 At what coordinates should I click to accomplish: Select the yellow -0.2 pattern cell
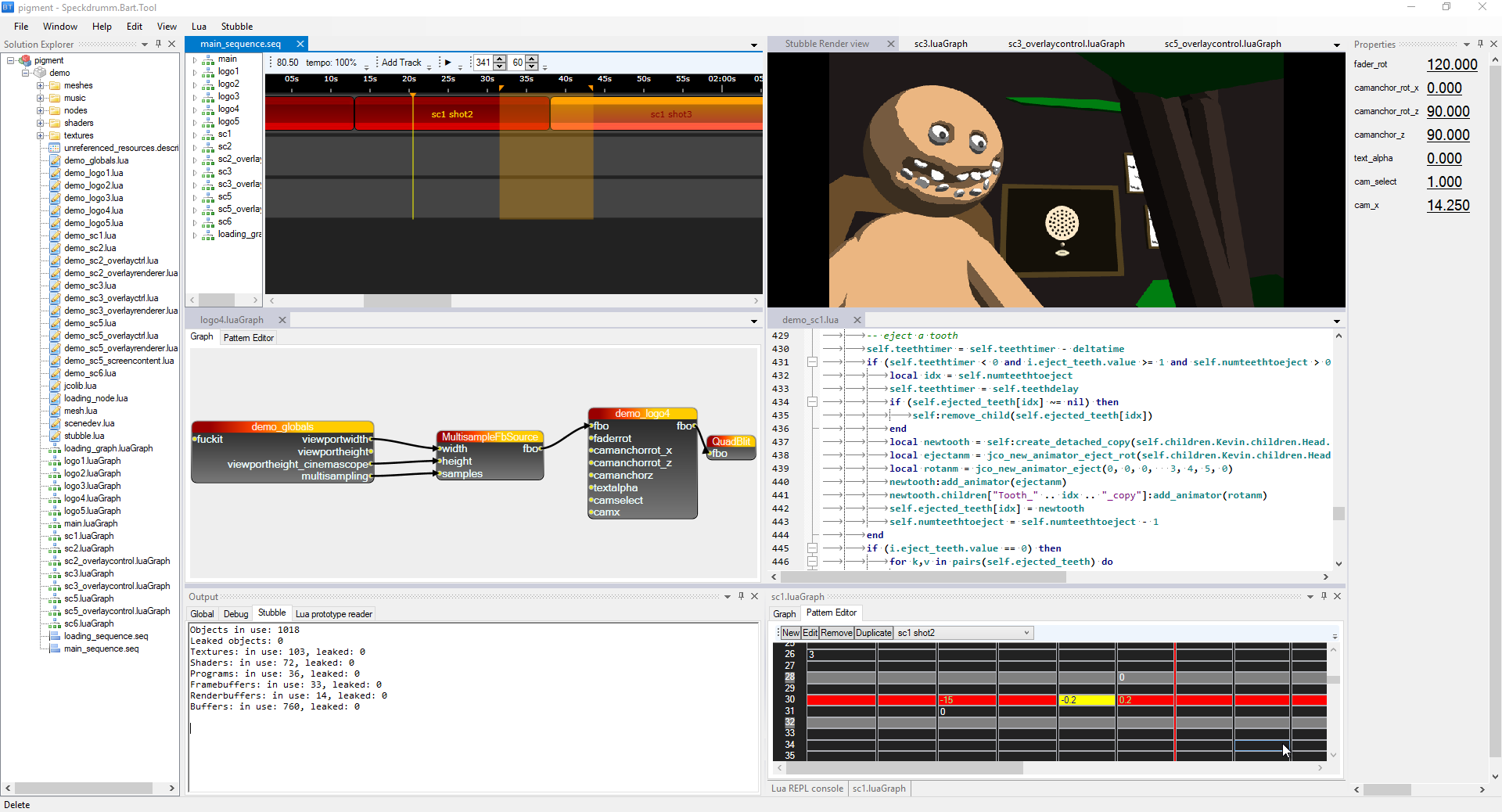tap(1087, 700)
